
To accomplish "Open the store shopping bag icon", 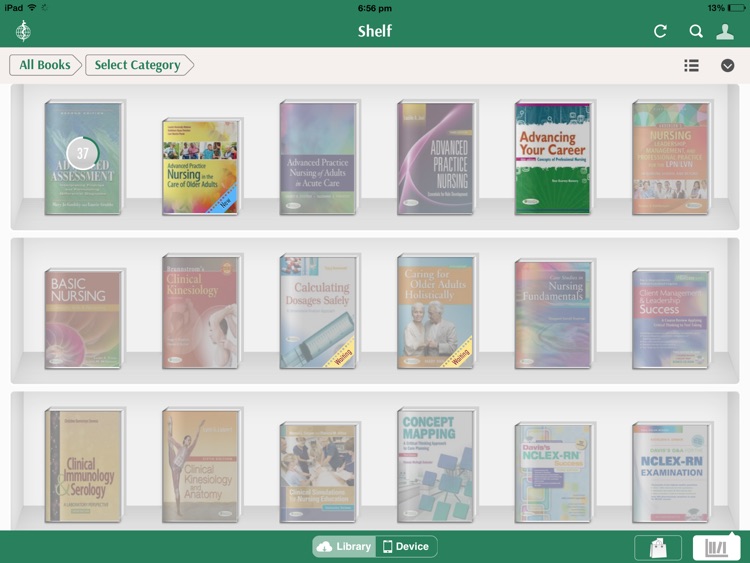I will pos(658,547).
